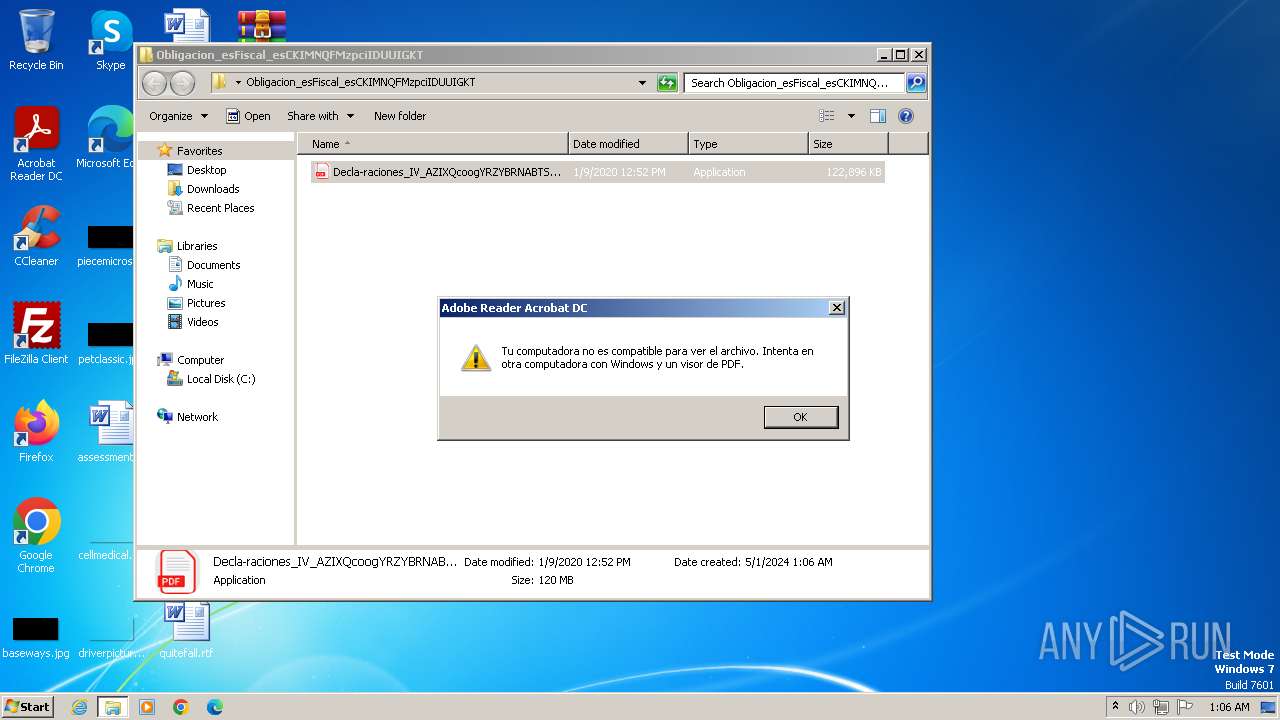Click the taskbar clock showing 1:06 AM

(1229, 707)
